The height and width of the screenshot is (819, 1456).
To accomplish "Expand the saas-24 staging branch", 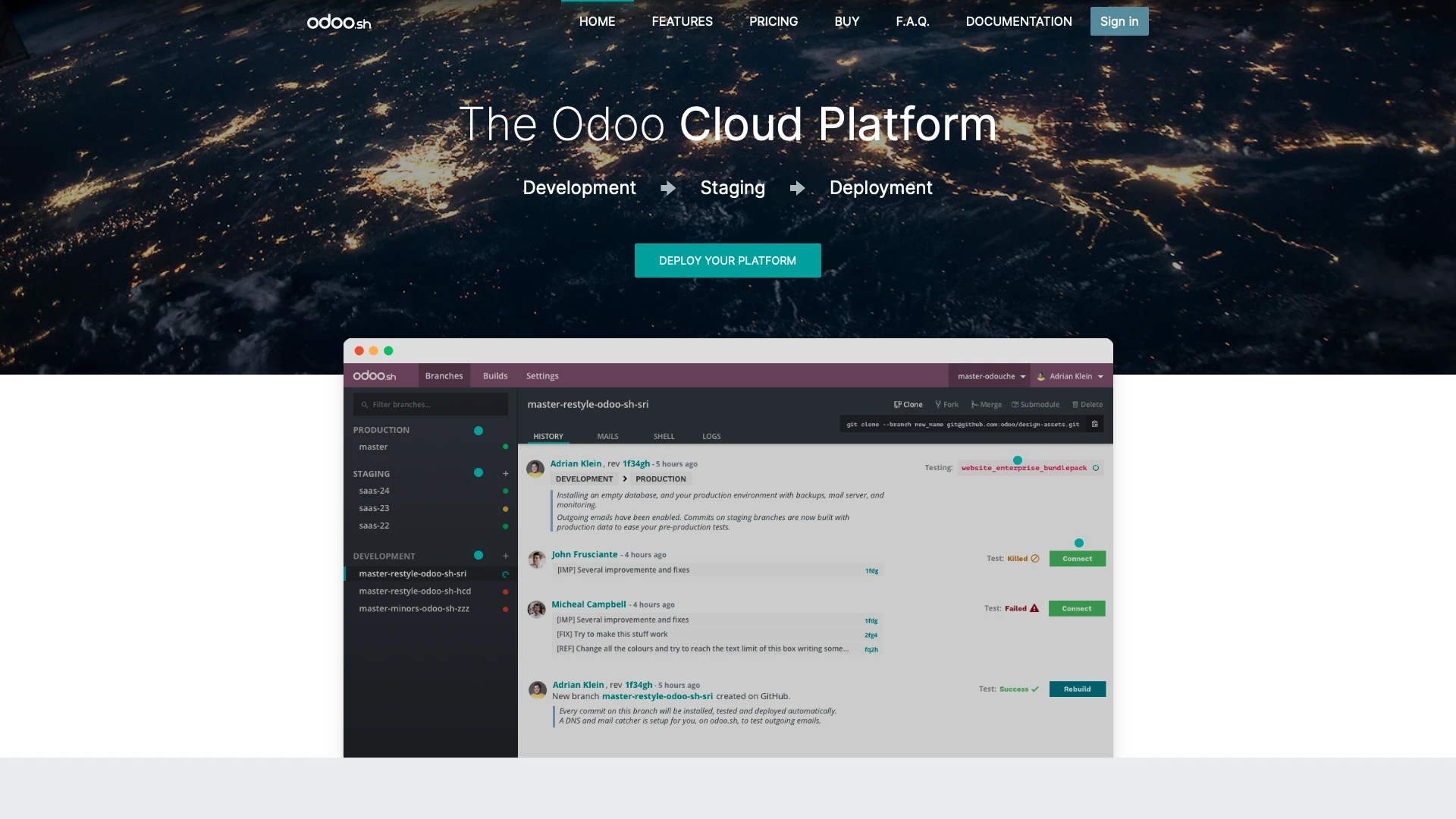I will coord(373,490).
